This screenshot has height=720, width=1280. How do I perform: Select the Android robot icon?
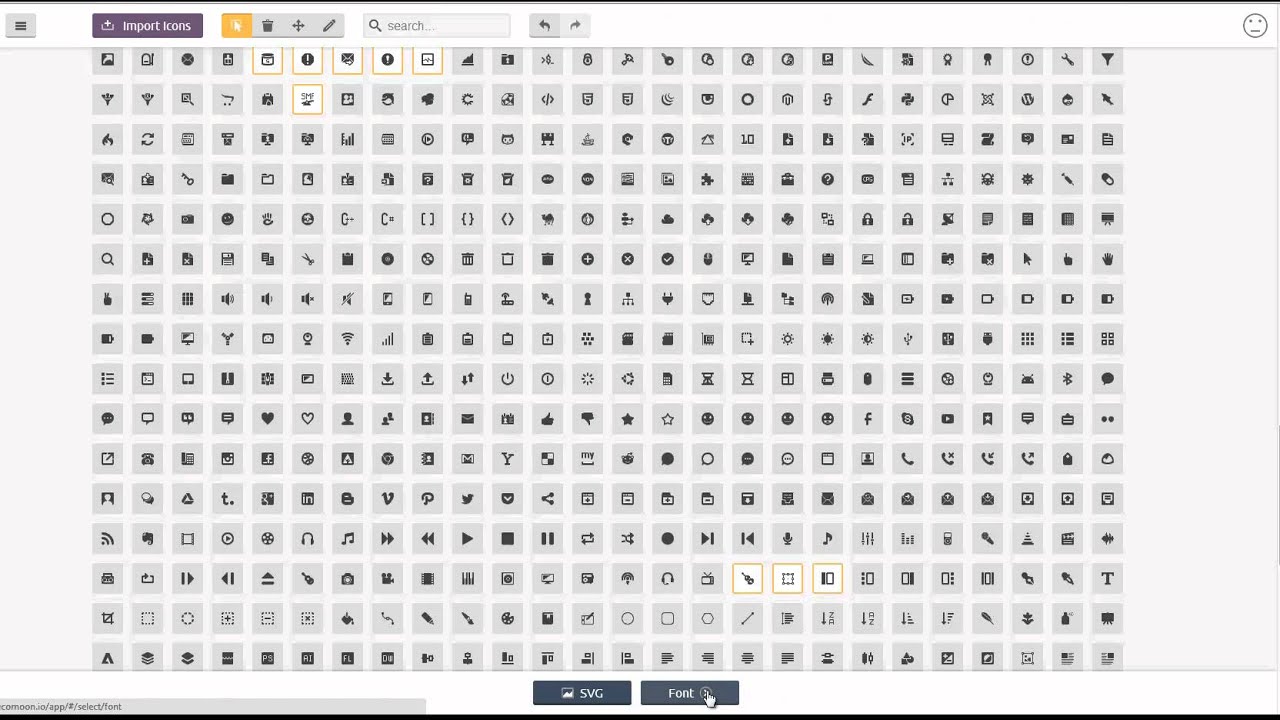pyautogui.click(x=1027, y=379)
